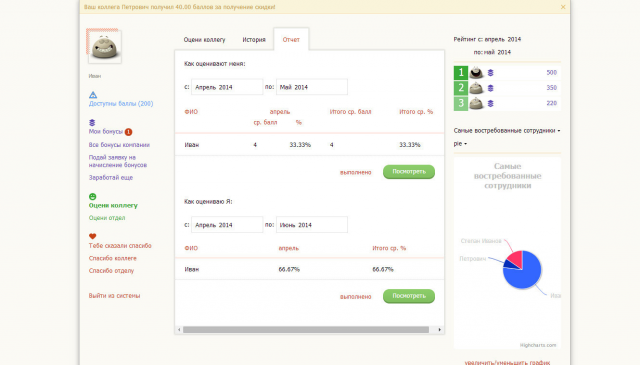Click the avatar of rank 3 employee
The height and width of the screenshot is (365, 640).
[x=476, y=103]
